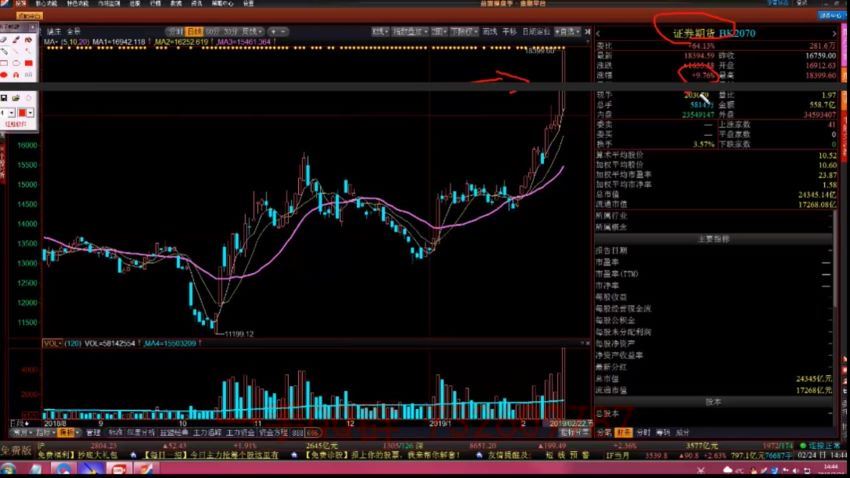The width and height of the screenshot is (850, 478).
Task: Select the 主力追踪 indicator tab
Action: 208,432
